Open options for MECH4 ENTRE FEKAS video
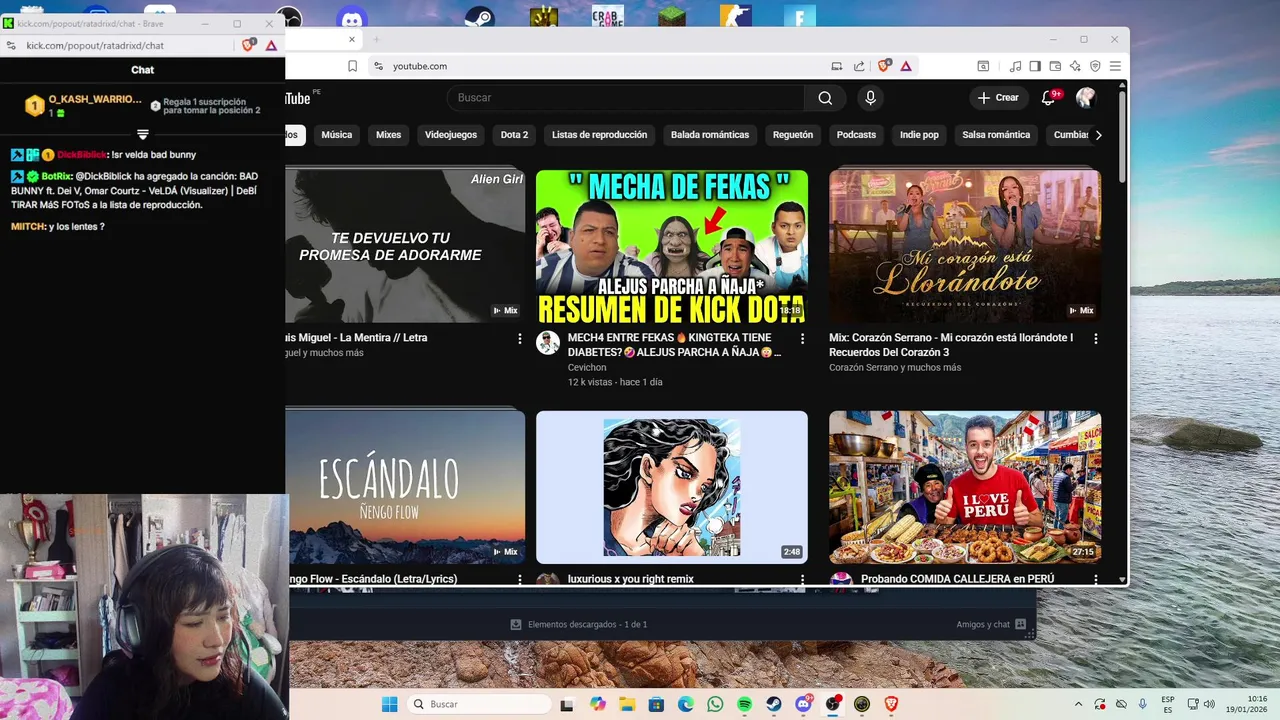This screenshot has height=720, width=1280. pyautogui.click(x=802, y=339)
